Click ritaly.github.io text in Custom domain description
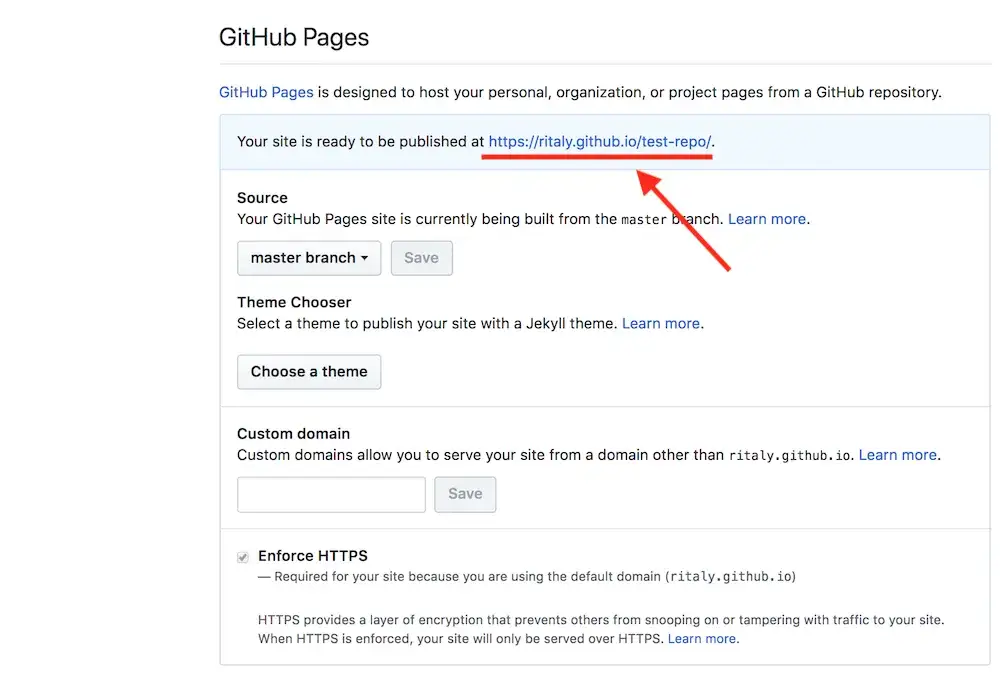This screenshot has height=676, width=1000. (x=789, y=456)
